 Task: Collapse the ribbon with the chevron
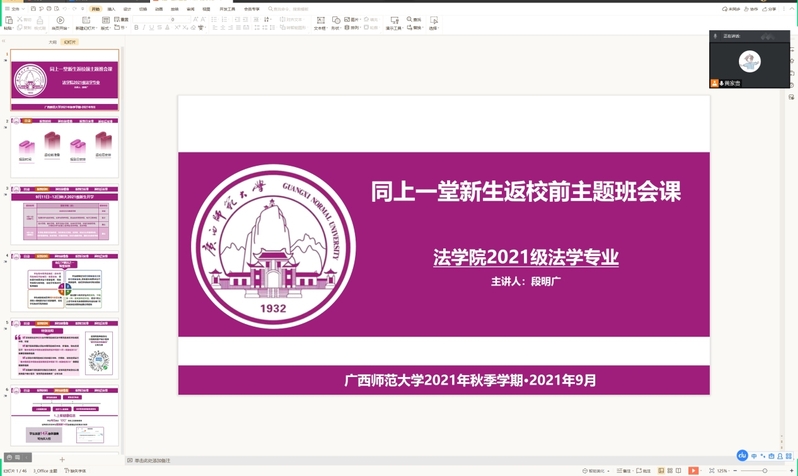pyautogui.click(x=792, y=9)
